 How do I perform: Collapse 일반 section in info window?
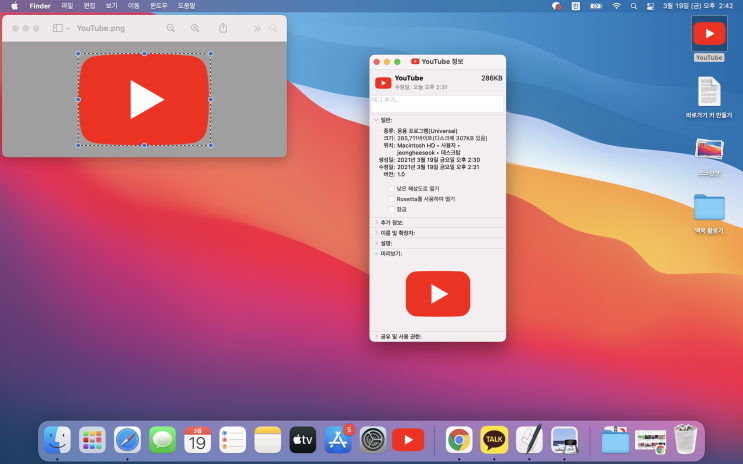(x=376, y=120)
